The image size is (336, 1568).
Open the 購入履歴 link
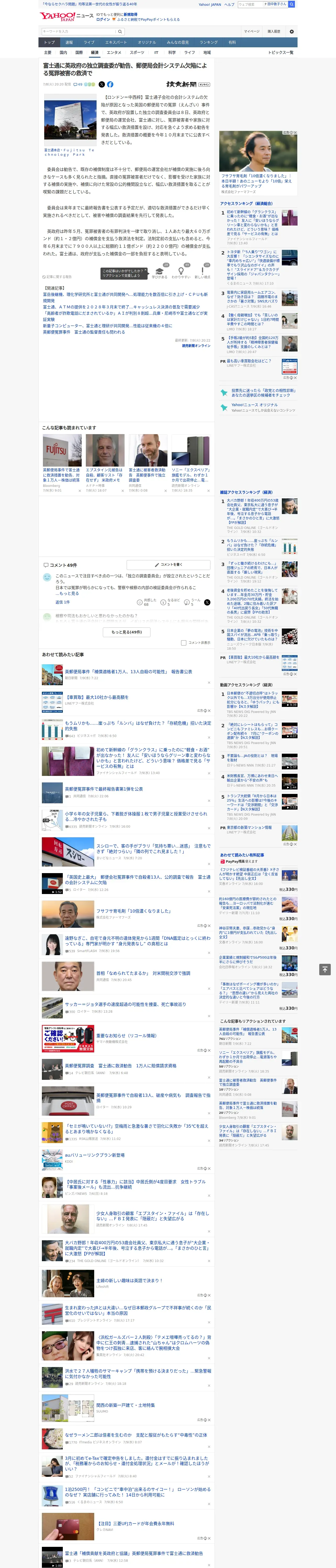coord(274,32)
